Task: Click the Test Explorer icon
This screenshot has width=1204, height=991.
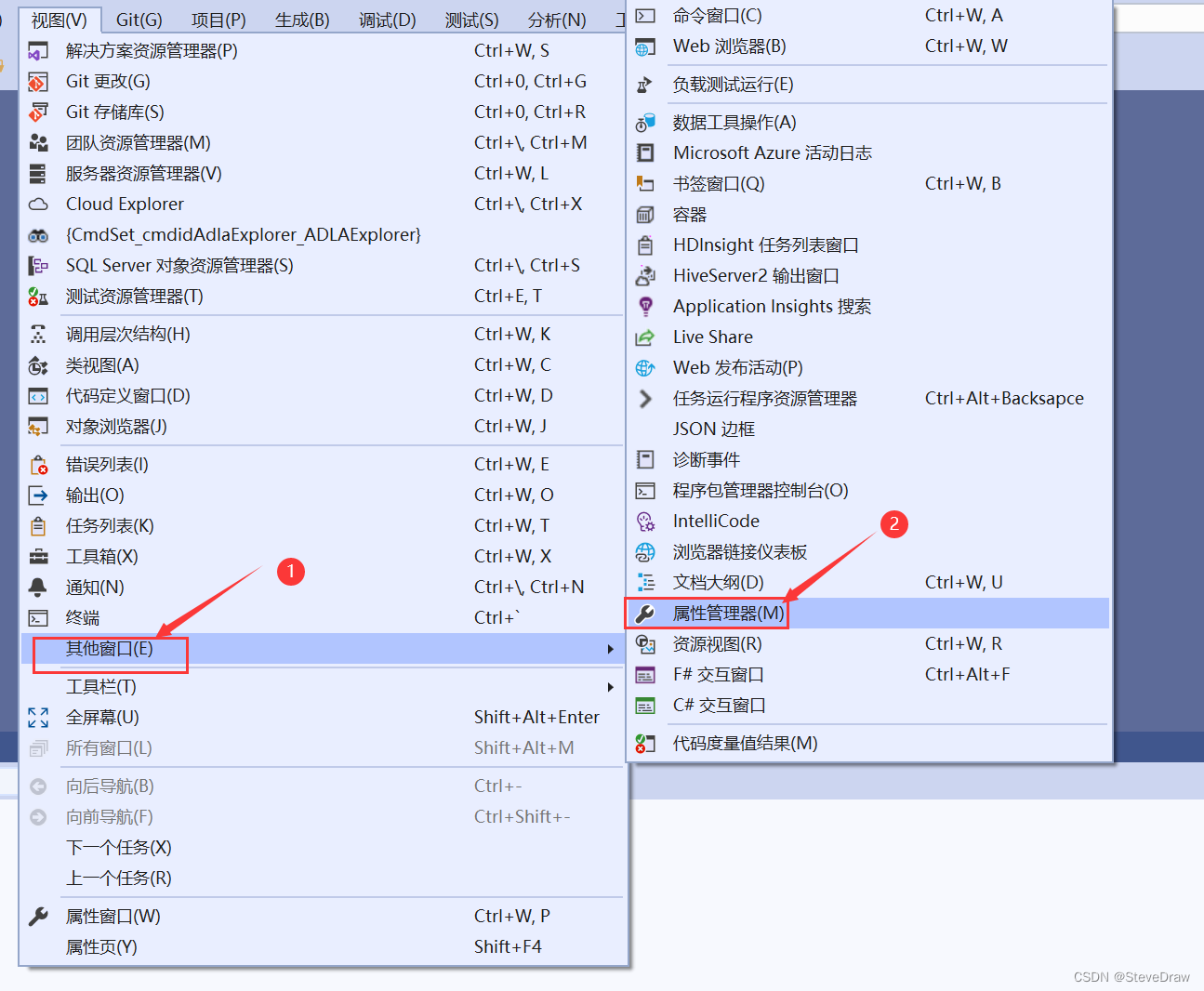Action: tap(38, 297)
